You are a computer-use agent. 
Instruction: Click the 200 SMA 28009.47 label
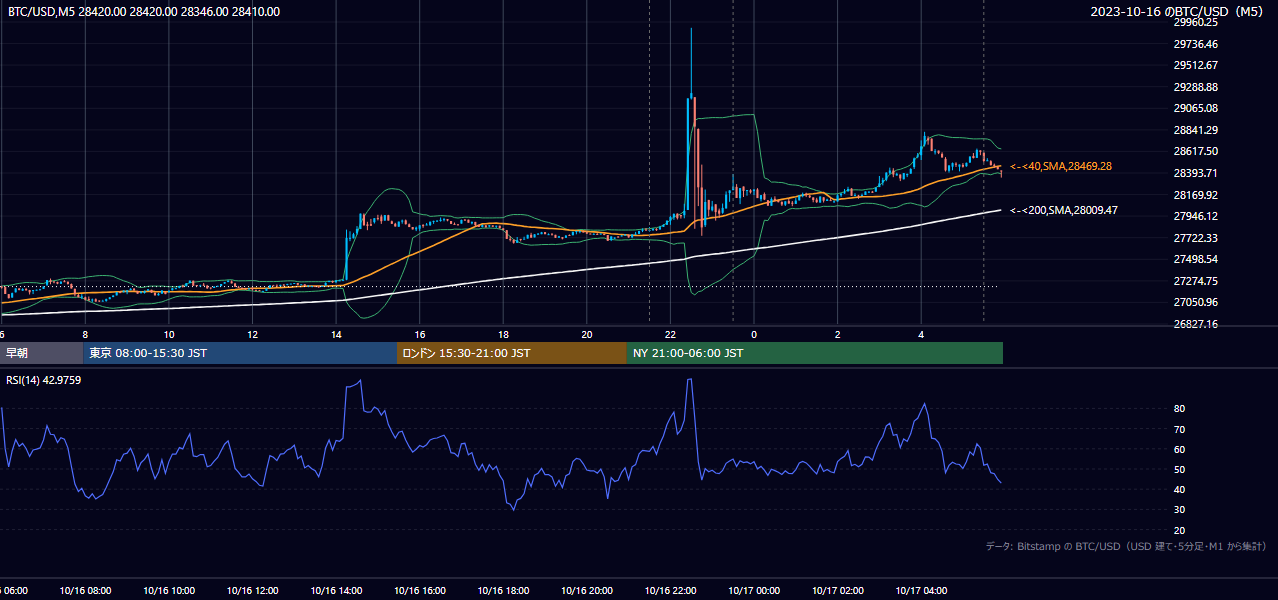[x=1063, y=211]
